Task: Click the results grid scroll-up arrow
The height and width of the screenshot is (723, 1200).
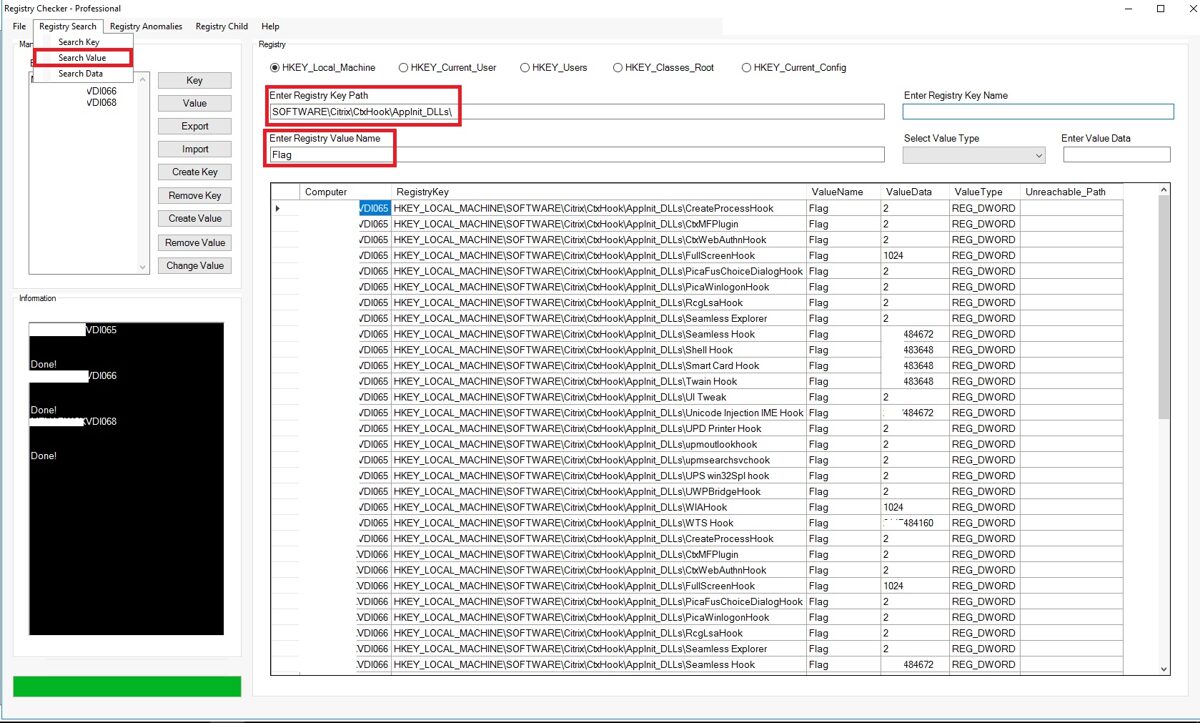Action: pos(1163,190)
